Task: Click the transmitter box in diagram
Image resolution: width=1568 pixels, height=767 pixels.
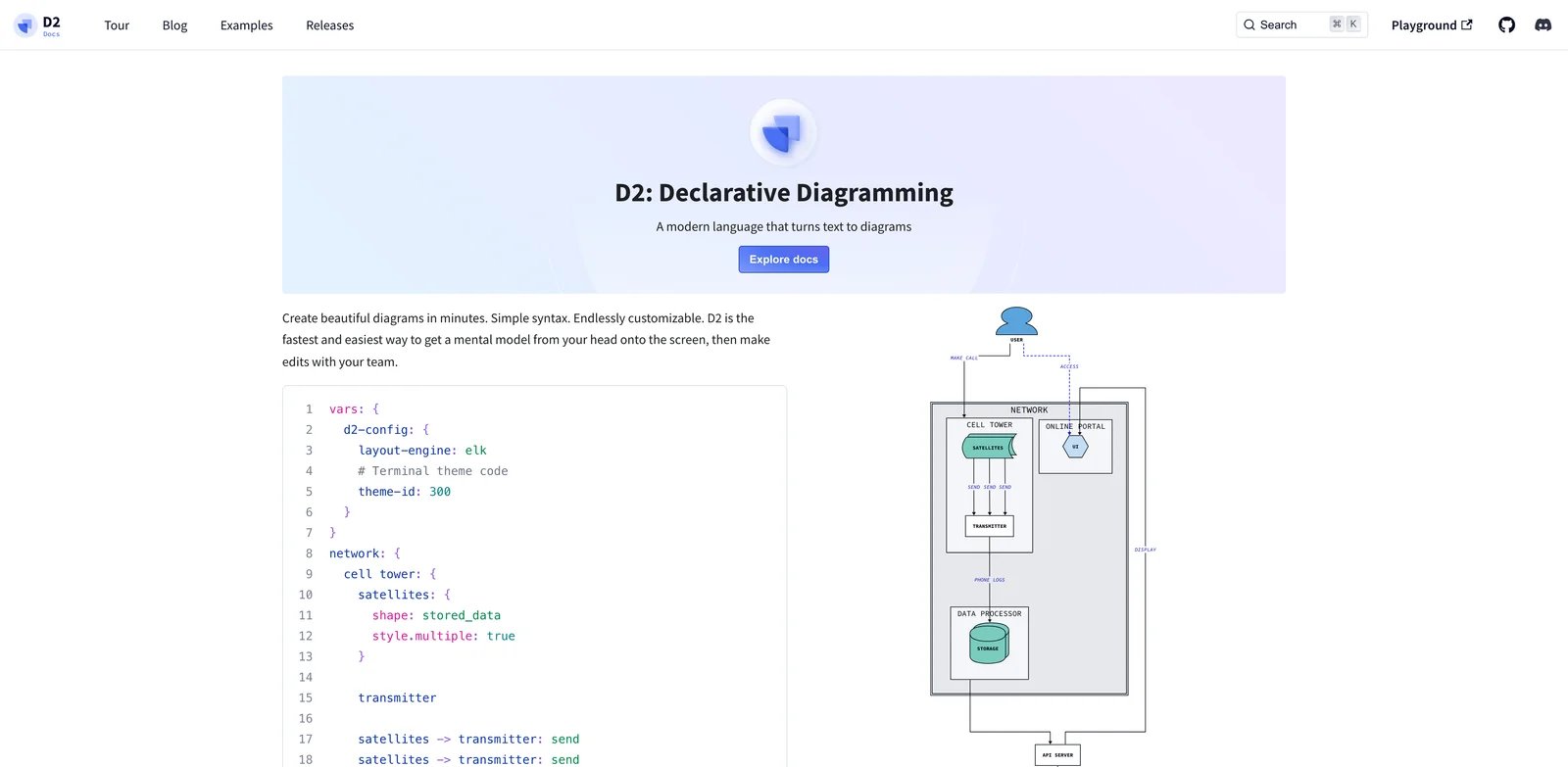Action: coord(990,526)
